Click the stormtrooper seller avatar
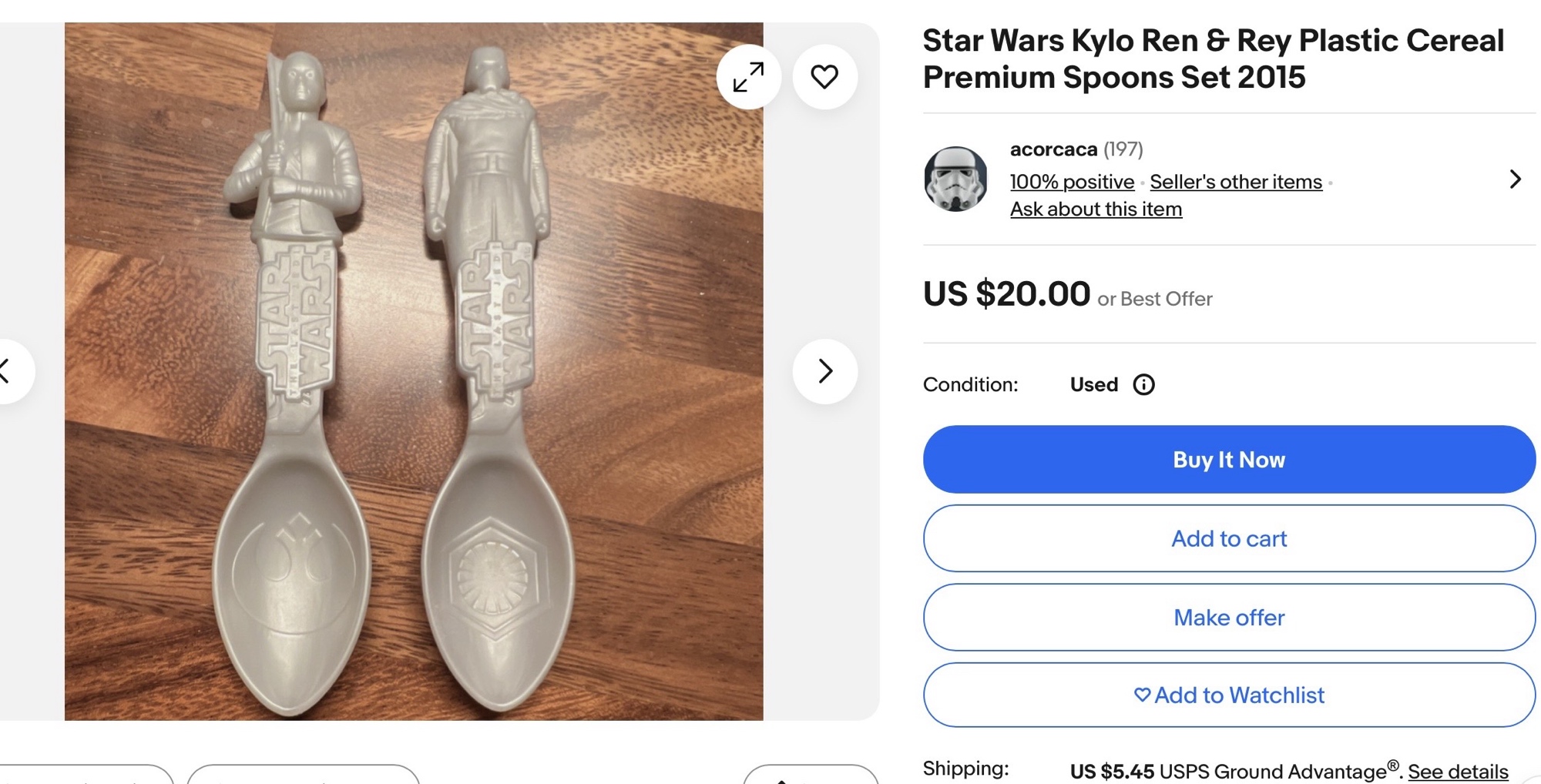The height and width of the screenshot is (784, 1541). tap(955, 179)
